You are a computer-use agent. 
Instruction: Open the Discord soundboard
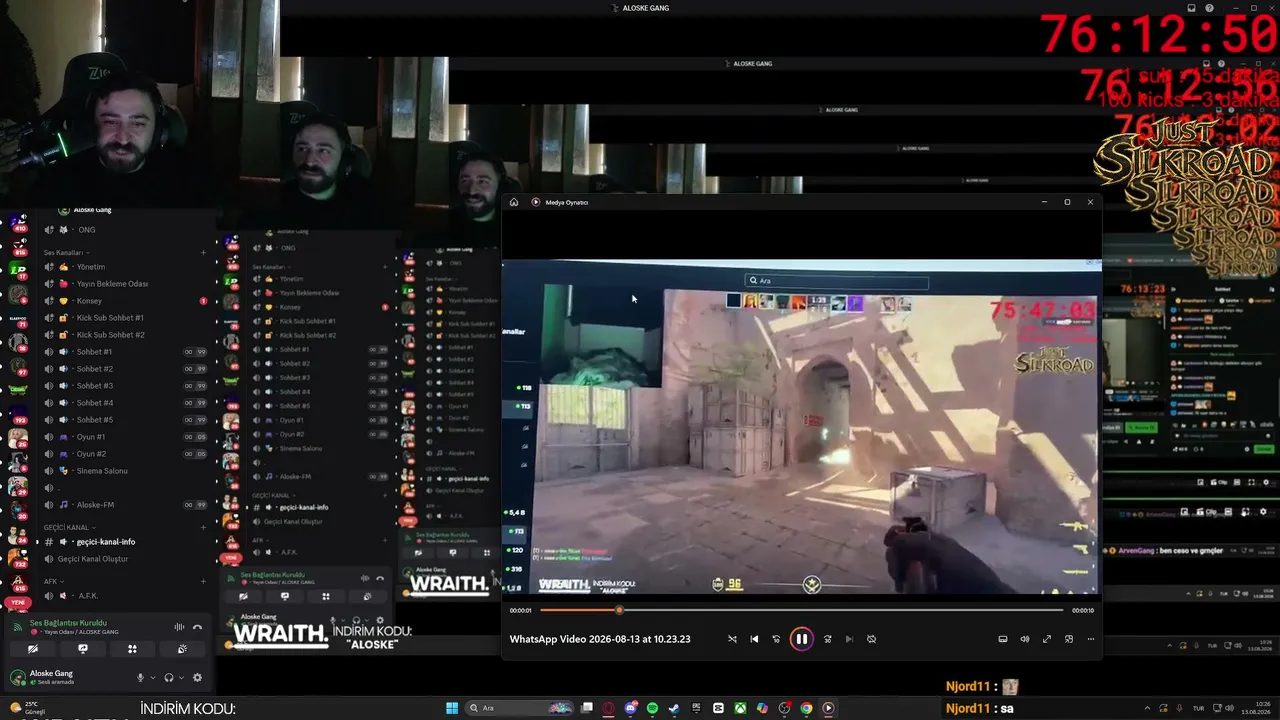click(x=182, y=649)
